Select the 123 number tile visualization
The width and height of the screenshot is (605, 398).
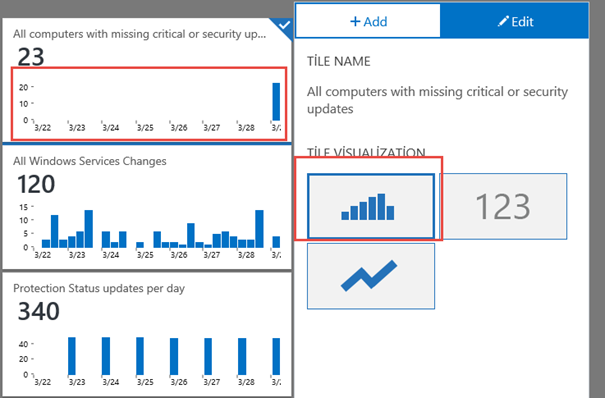(x=503, y=206)
